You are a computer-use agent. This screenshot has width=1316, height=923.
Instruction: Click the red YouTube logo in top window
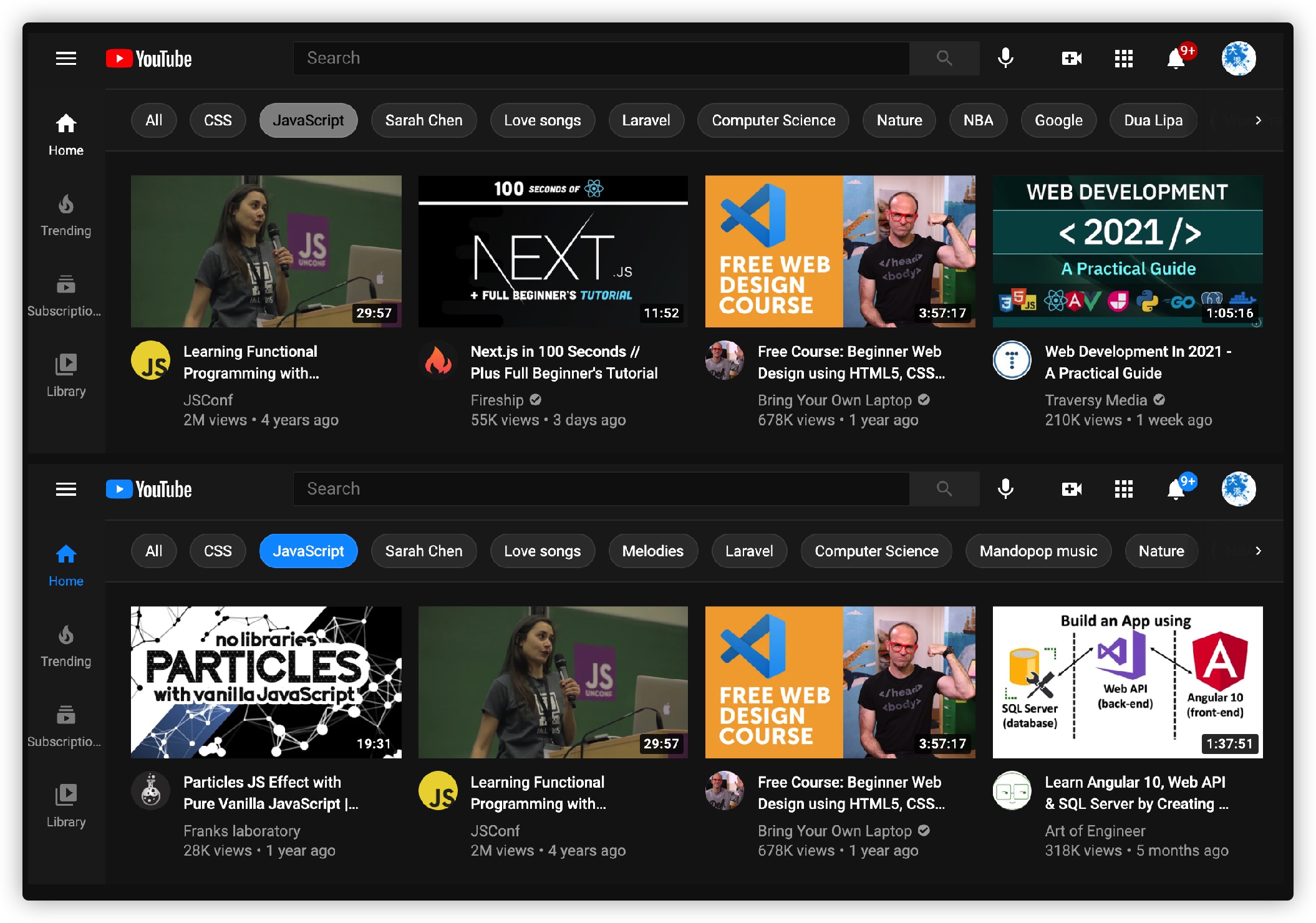click(148, 59)
